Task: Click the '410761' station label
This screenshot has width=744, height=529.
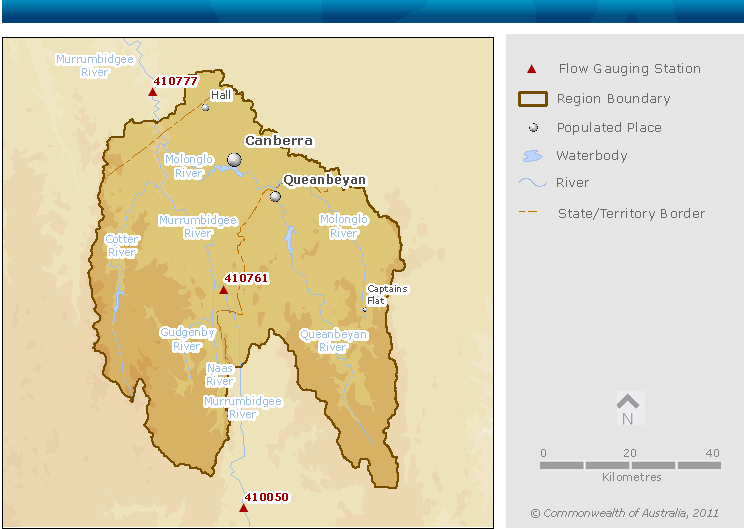Action: click(246, 278)
